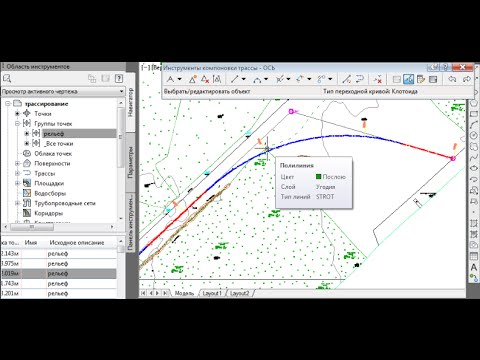Select the tangent-tangent PI creation tool
Viewport: 480px width, 360px height.
point(170,79)
